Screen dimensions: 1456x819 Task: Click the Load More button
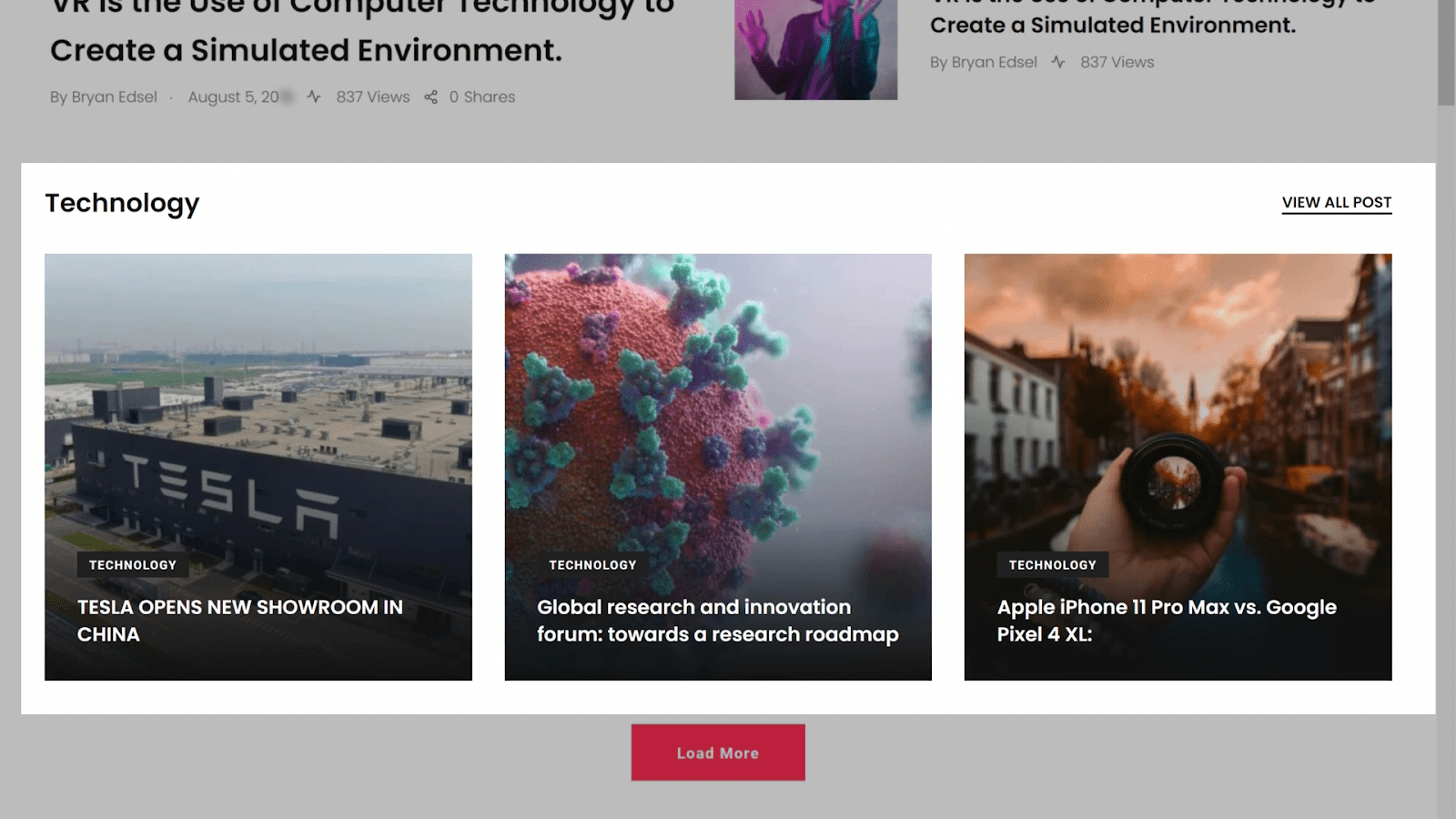tap(718, 753)
